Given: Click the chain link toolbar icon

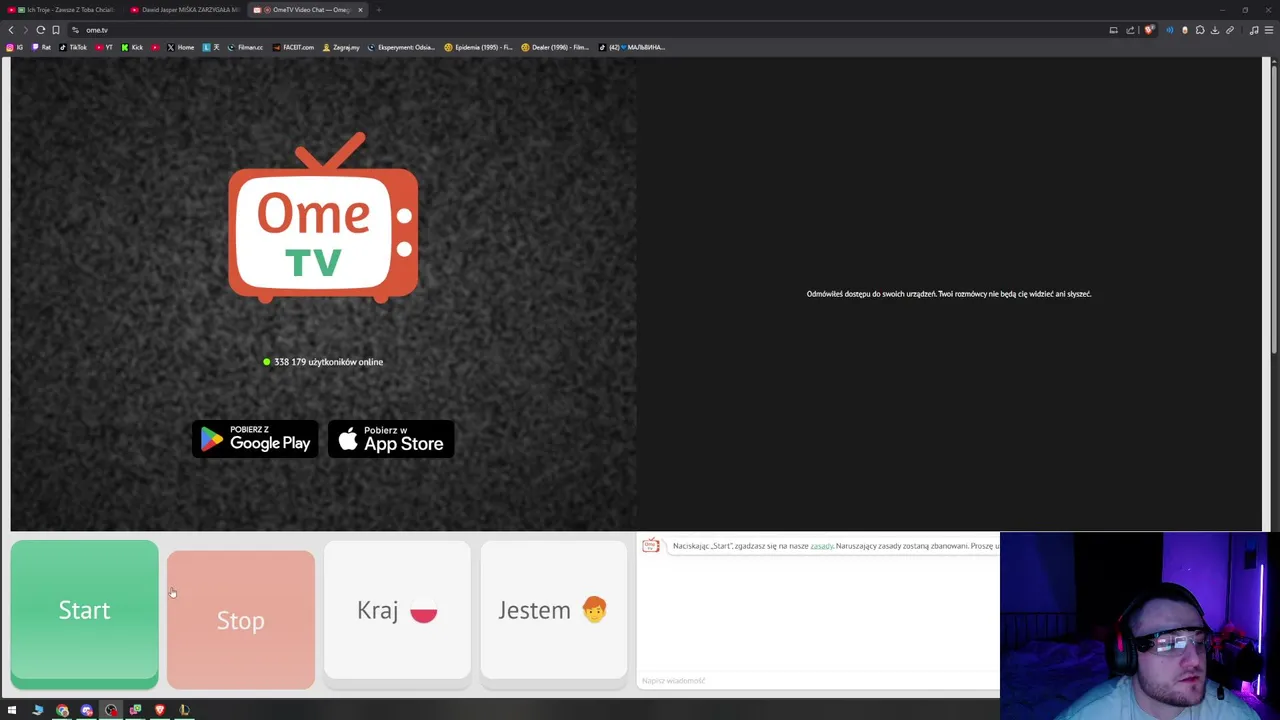Looking at the screenshot, I should 1230,30.
